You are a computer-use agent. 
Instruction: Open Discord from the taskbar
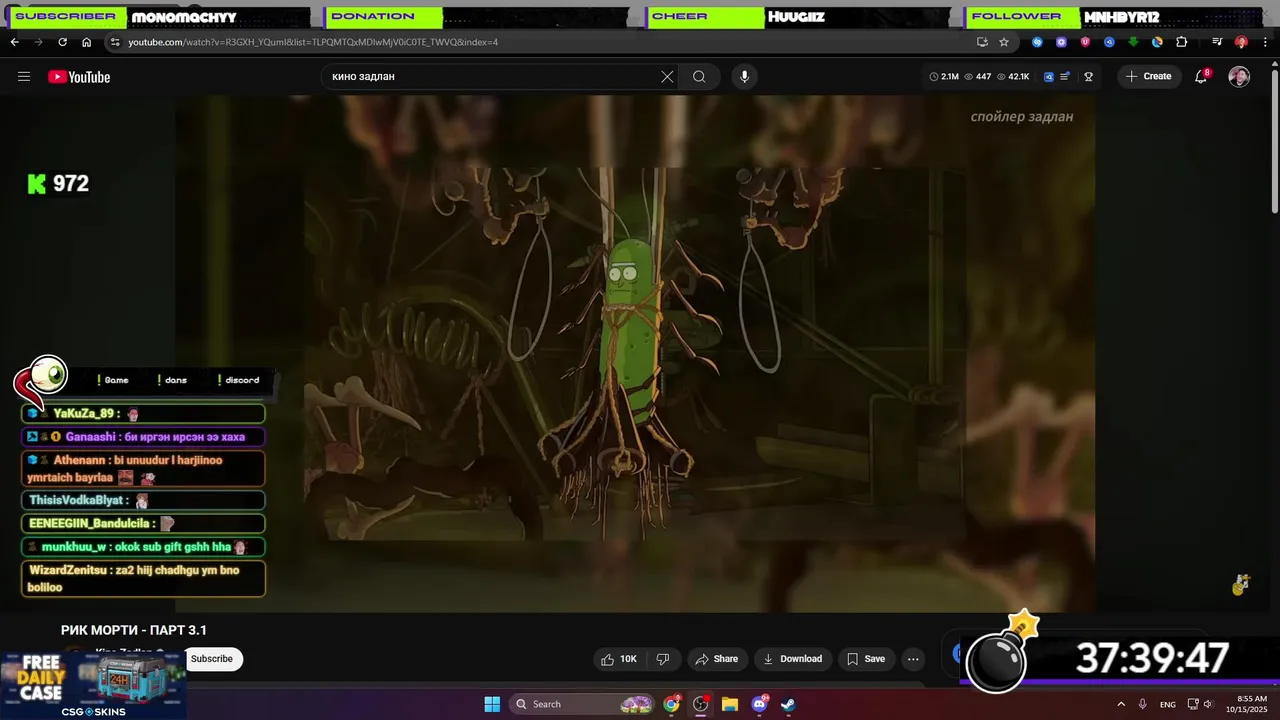759,704
